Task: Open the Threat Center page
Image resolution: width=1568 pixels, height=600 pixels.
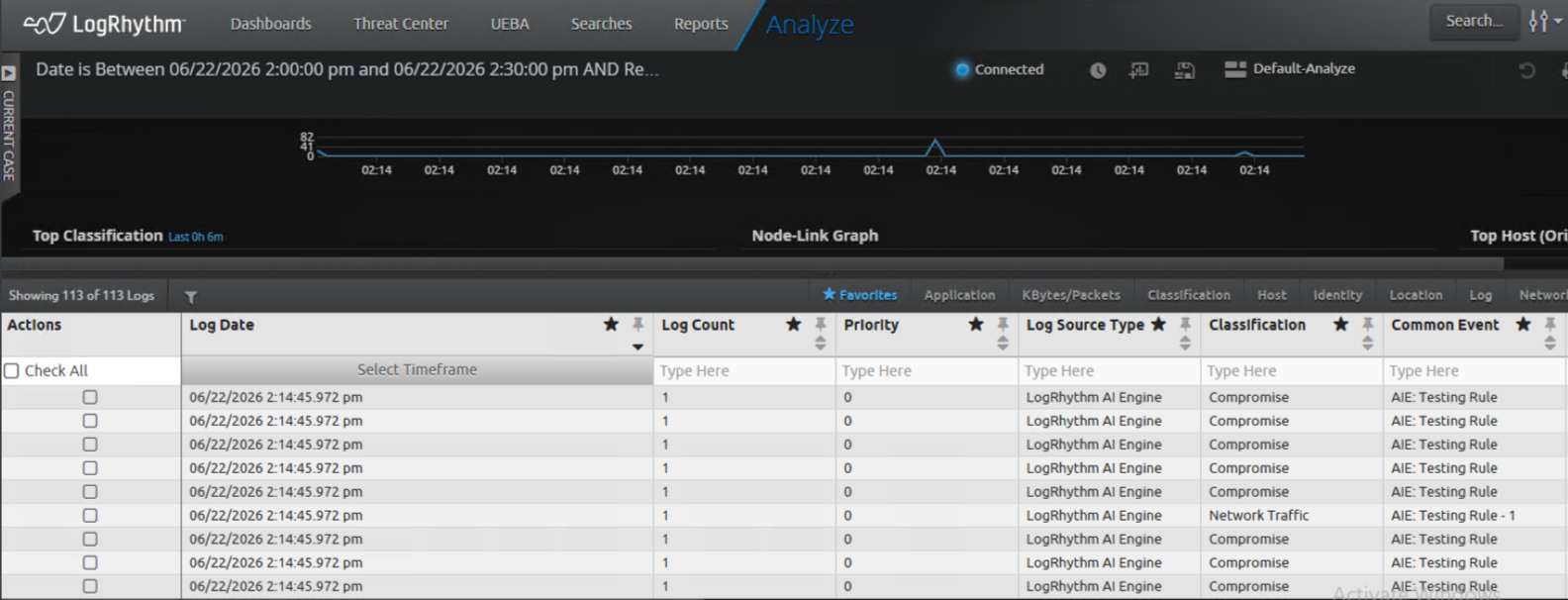Action: click(x=401, y=24)
